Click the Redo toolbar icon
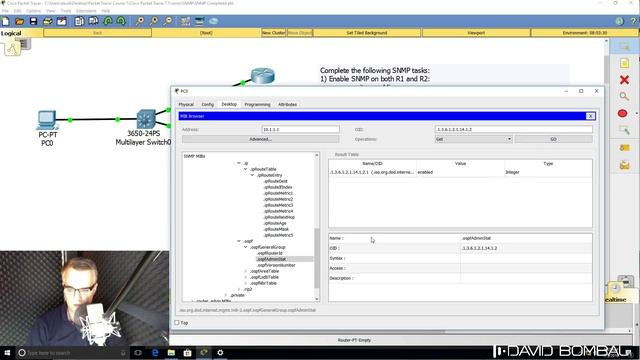 click(x=121, y=21)
